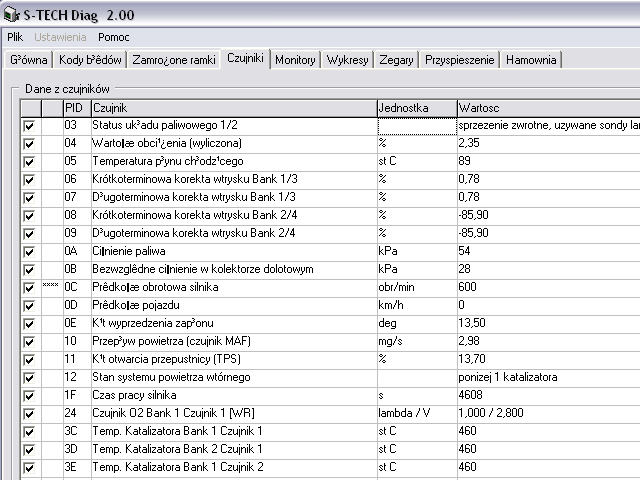Click the Wartosc column header

pyautogui.click(x=546, y=107)
